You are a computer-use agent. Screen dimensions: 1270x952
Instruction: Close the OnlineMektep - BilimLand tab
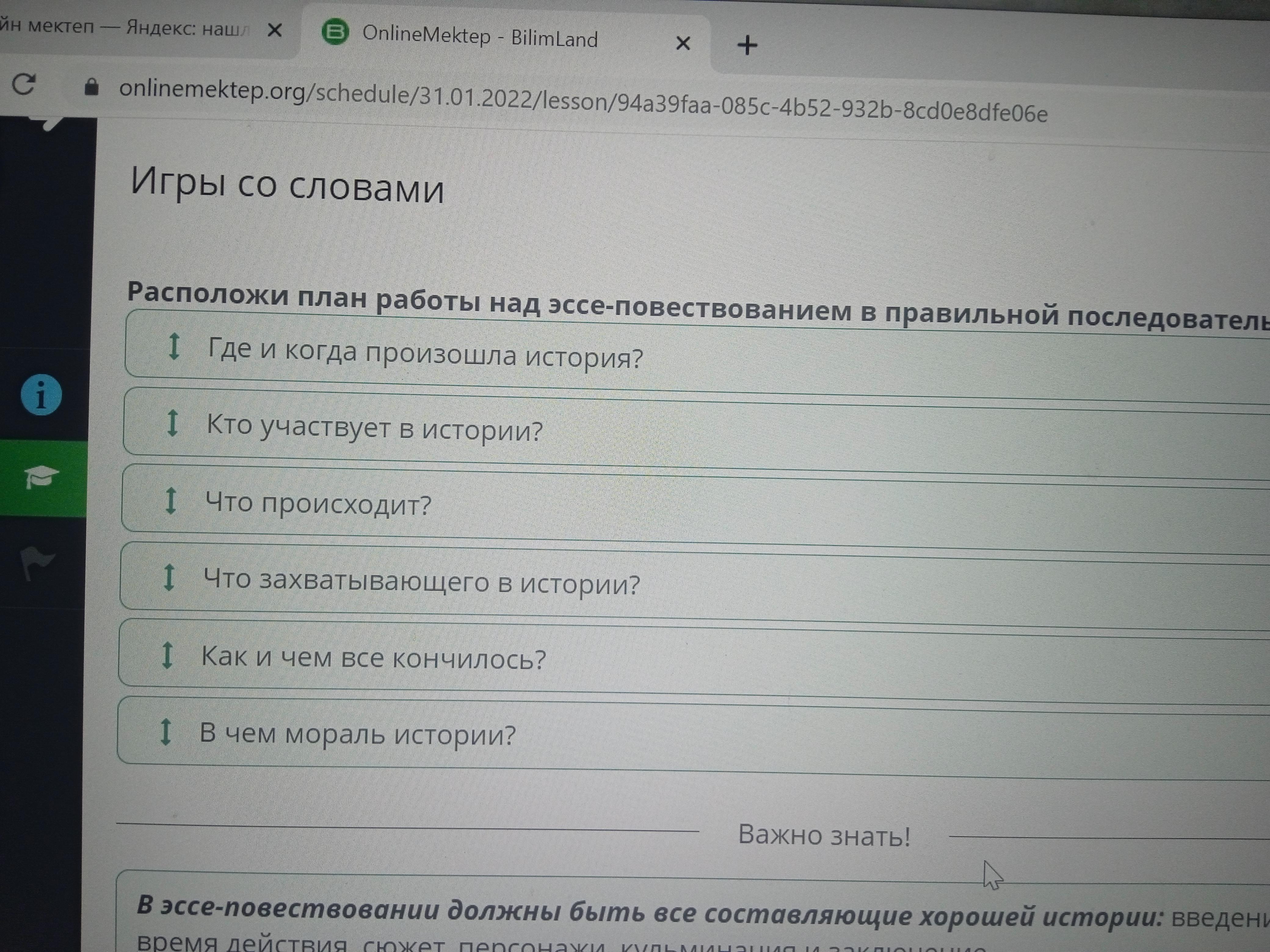[x=683, y=43]
